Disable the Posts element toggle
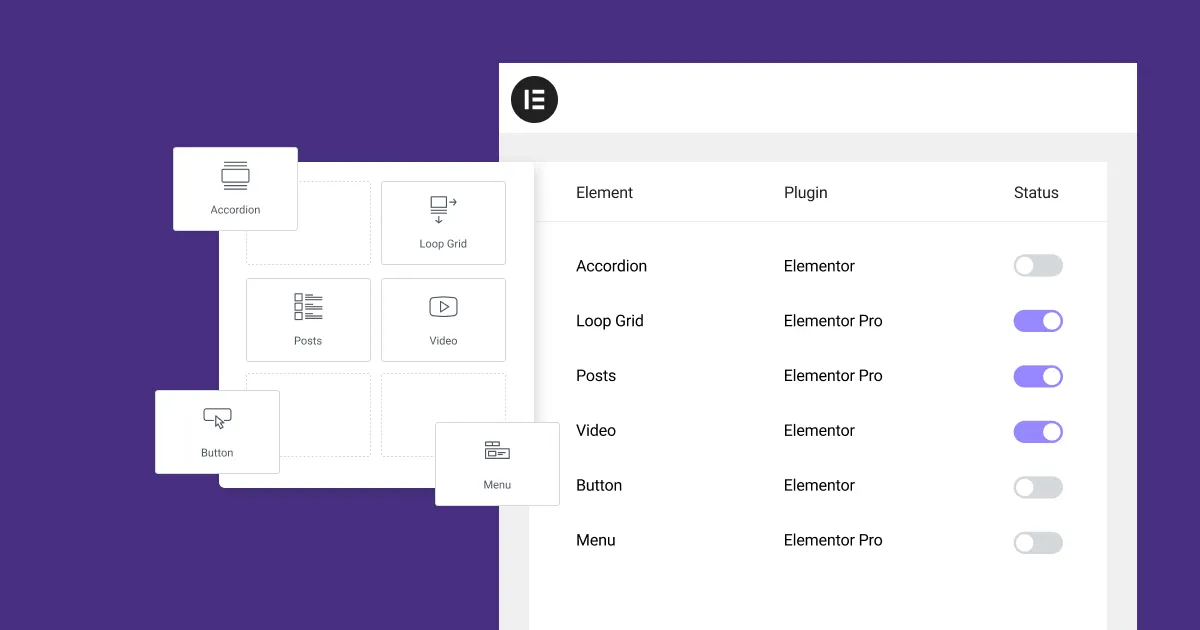Screen dimensions: 1200x630 [1037, 376]
